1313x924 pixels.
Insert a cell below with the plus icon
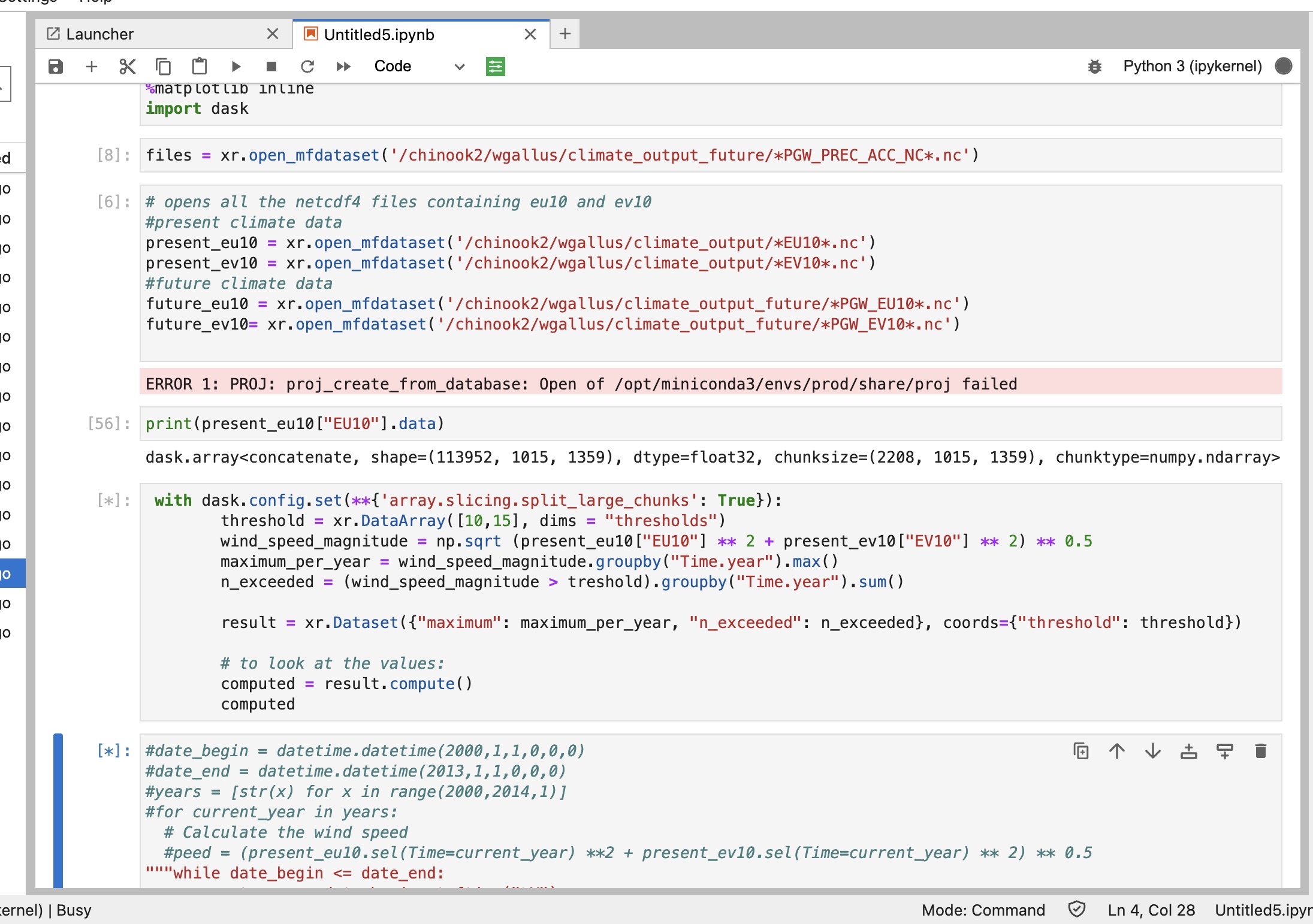(x=92, y=67)
